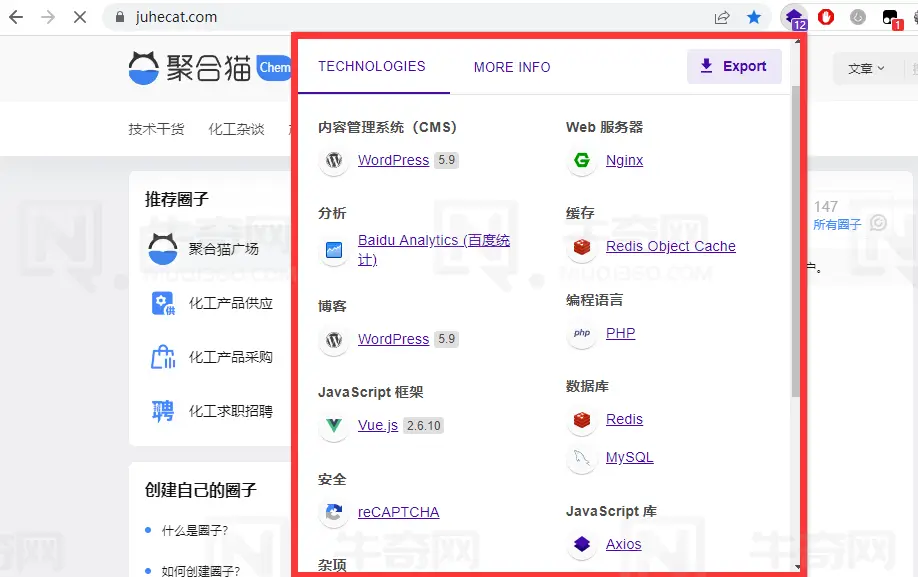918x577 pixels.
Task: Open the MySQL link
Action: click(629, 458)
